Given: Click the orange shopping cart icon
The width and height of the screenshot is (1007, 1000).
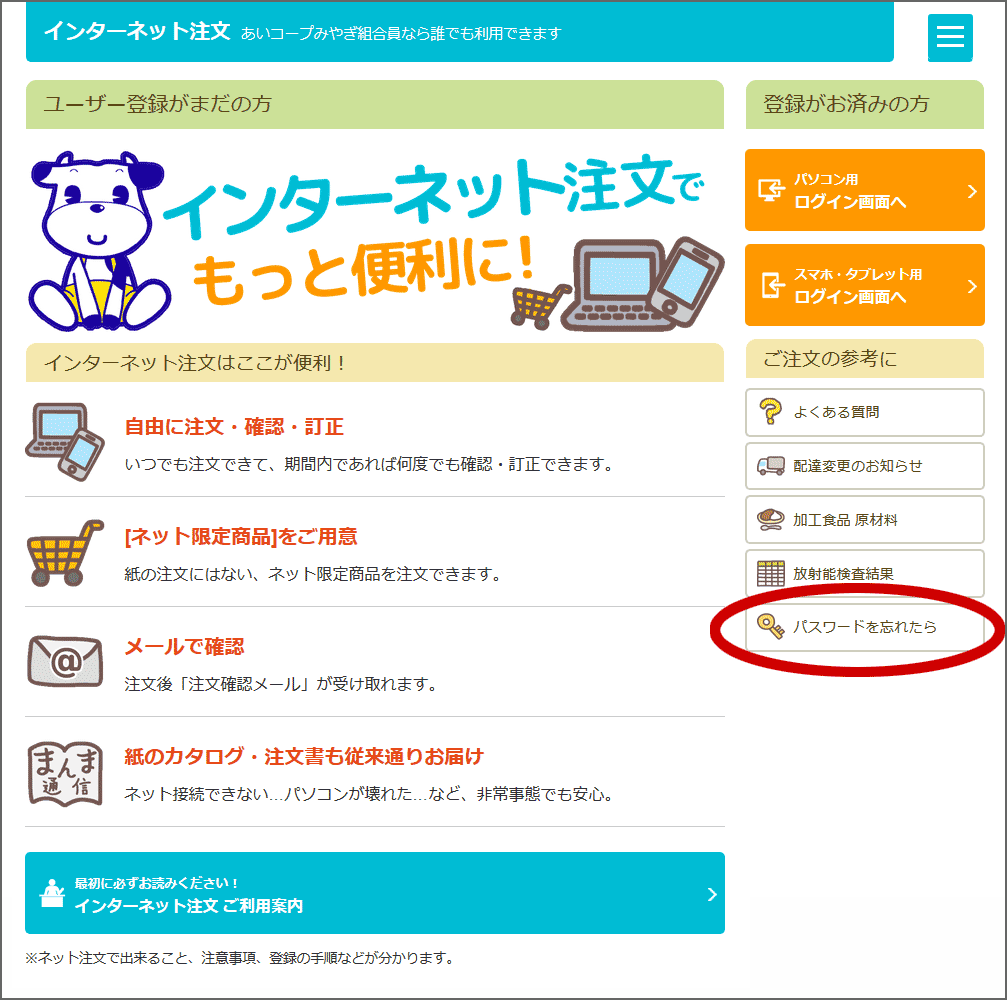Looking at the screenshot, I should click(65, 553).
